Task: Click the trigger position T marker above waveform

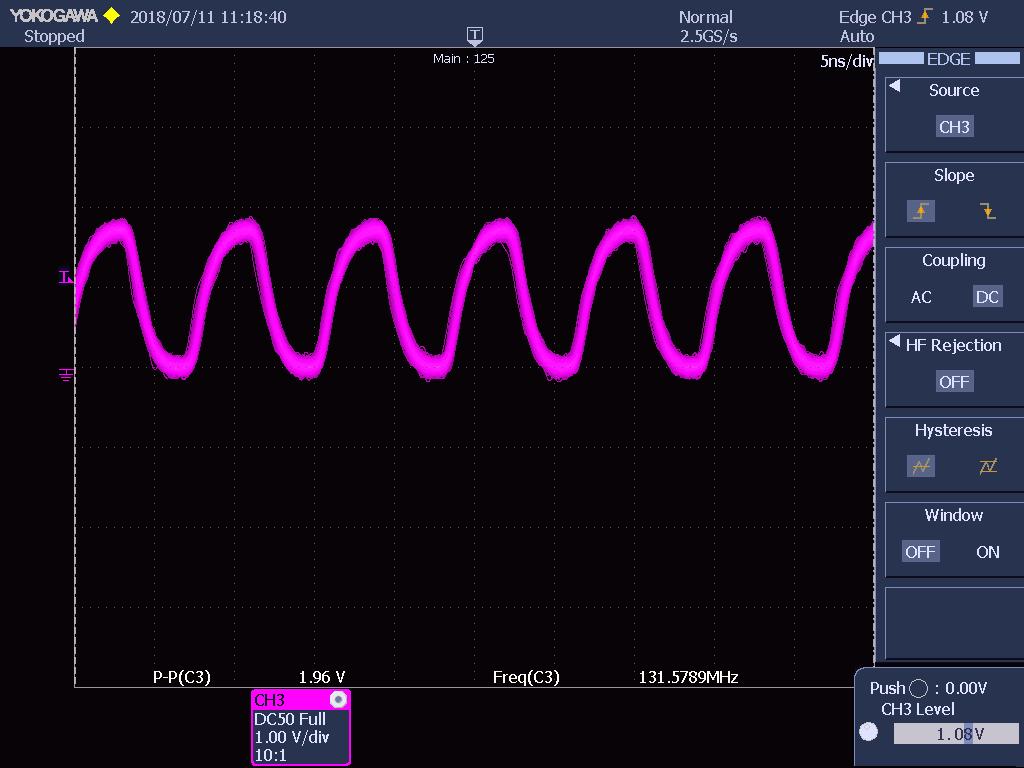Action: click(x=474, y=36)
